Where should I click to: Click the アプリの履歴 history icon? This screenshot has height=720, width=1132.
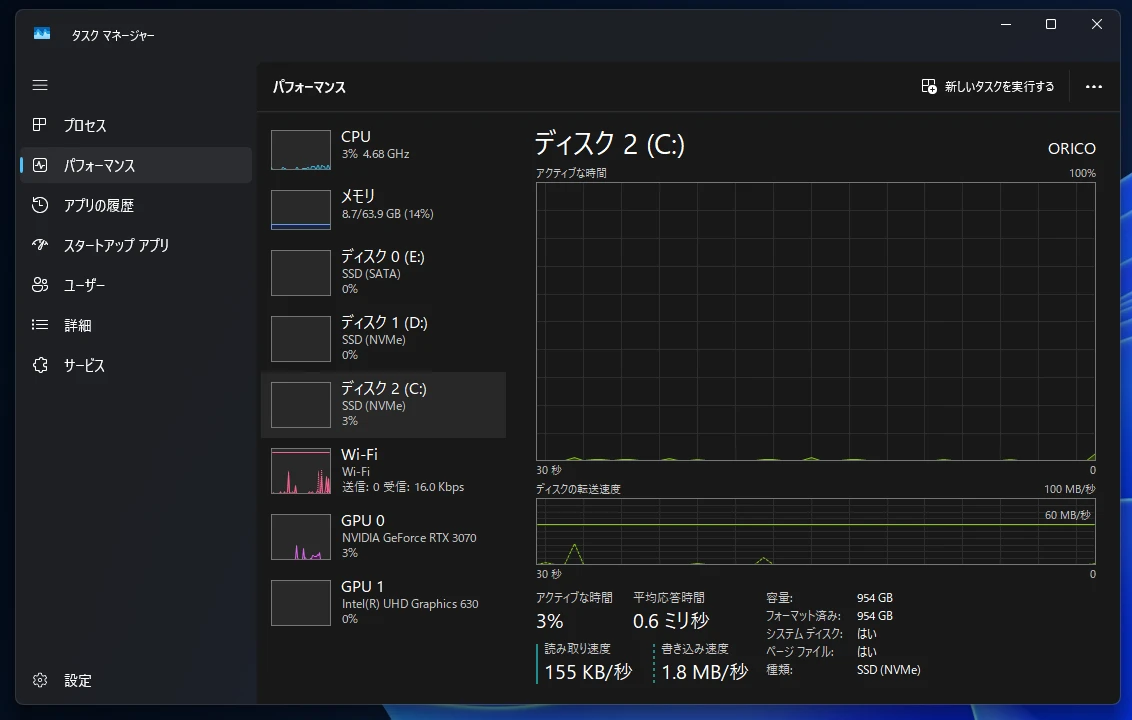pos(40,206)
